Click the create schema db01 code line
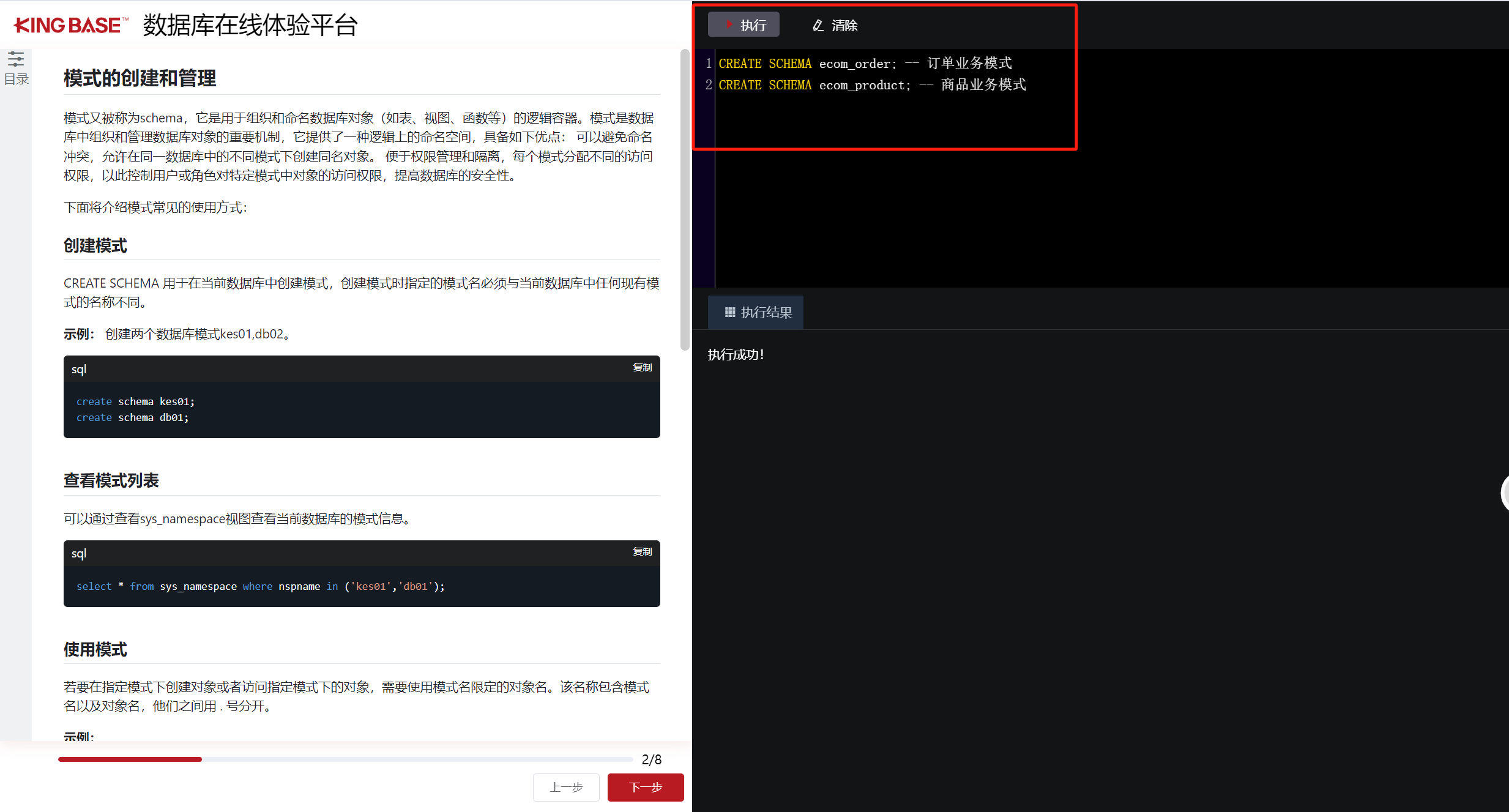The image size is (1509, 812). pyautogui.click(x=133, y=417)
